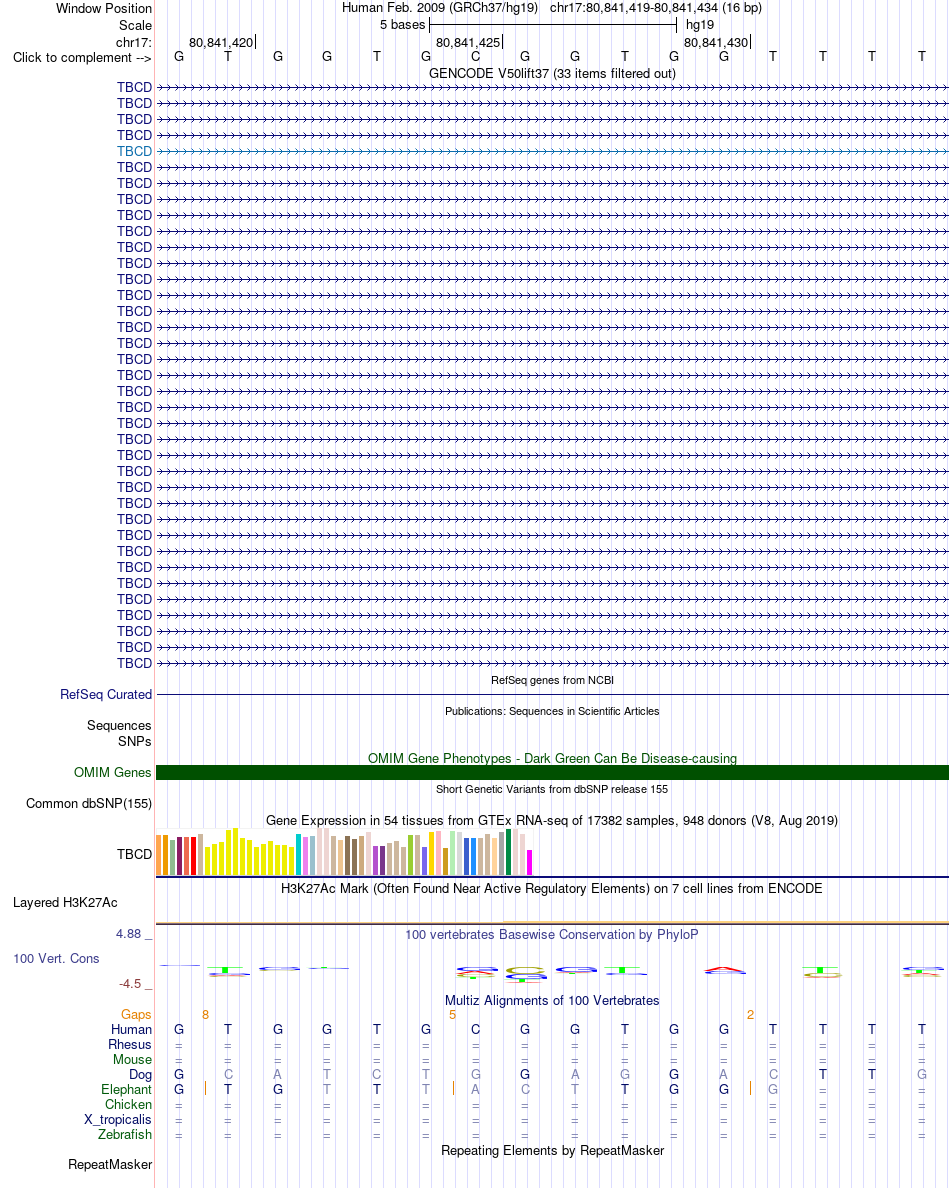
Task: Open Repeating Elements by RepeatMasker title
Action: [552, 1151]
